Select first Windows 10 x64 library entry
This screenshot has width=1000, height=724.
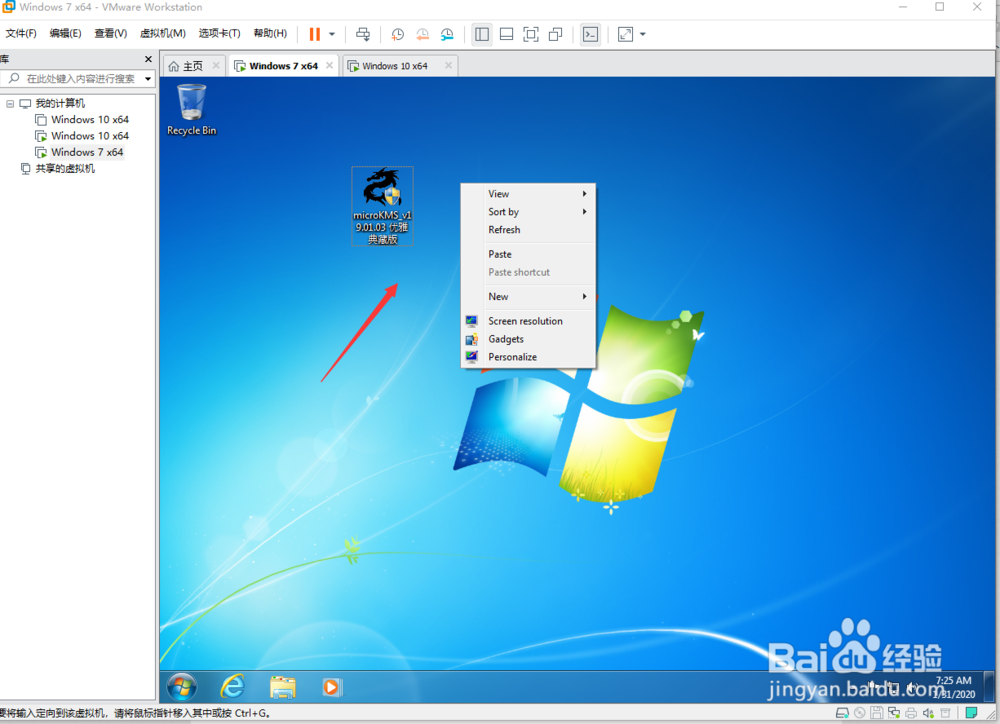pos(90,119)
